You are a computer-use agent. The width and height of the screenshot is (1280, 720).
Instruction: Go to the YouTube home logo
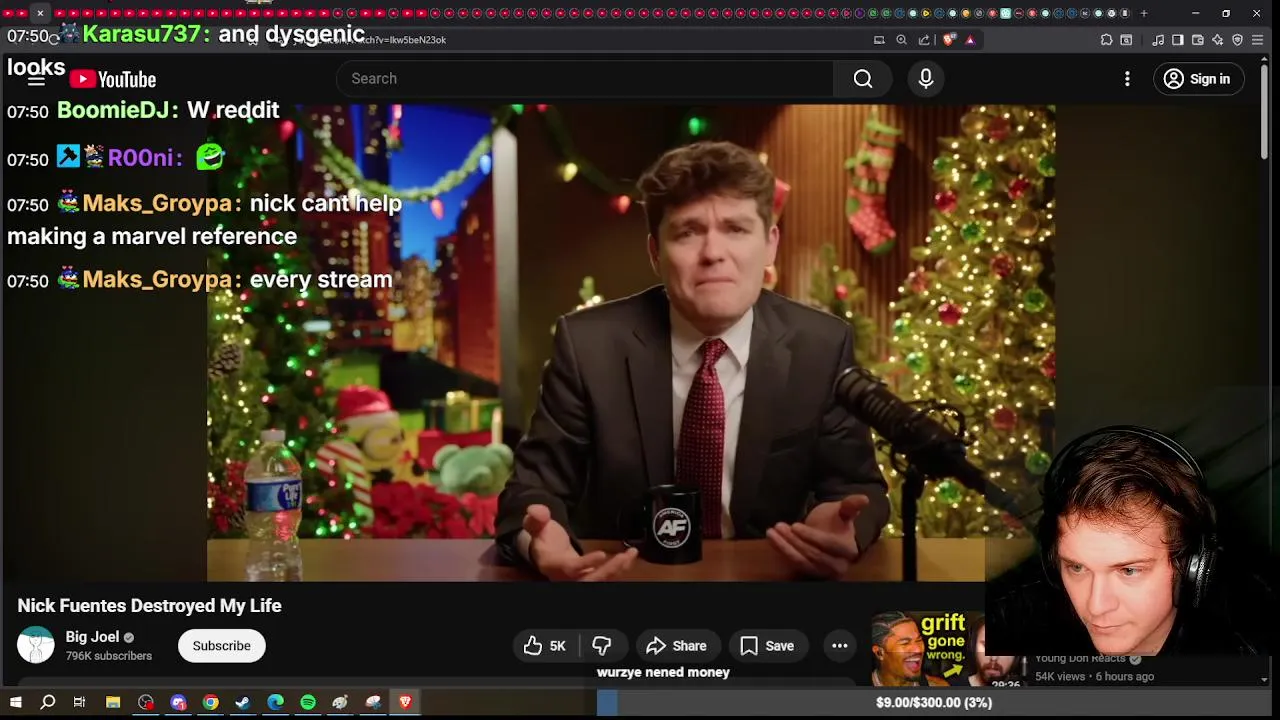[x=113, y=79]
